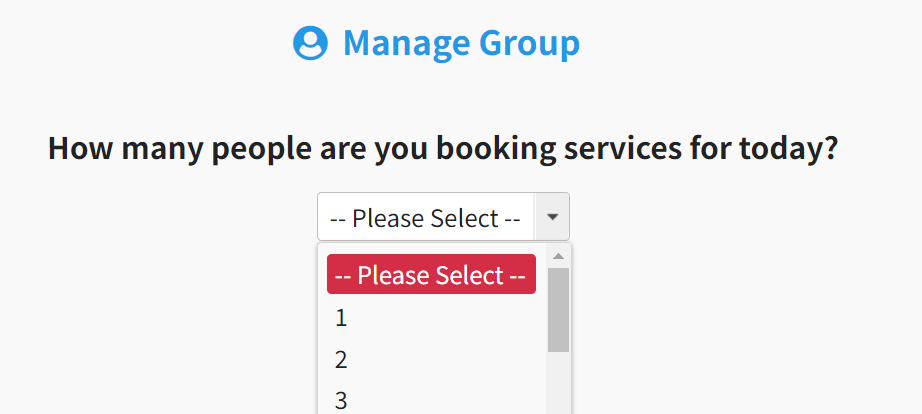Choose 1 from the people list
This screenshot has height=414, width=922.
pyautogui.click(x=341, y=318)
